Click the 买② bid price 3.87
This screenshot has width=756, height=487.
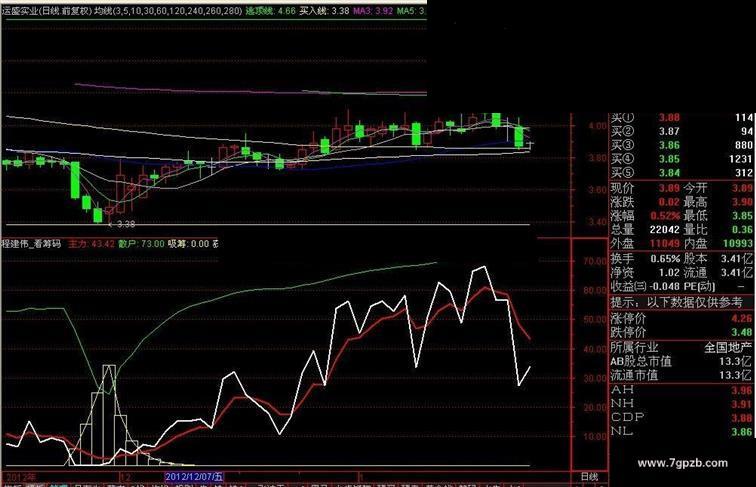coord(669,131)
